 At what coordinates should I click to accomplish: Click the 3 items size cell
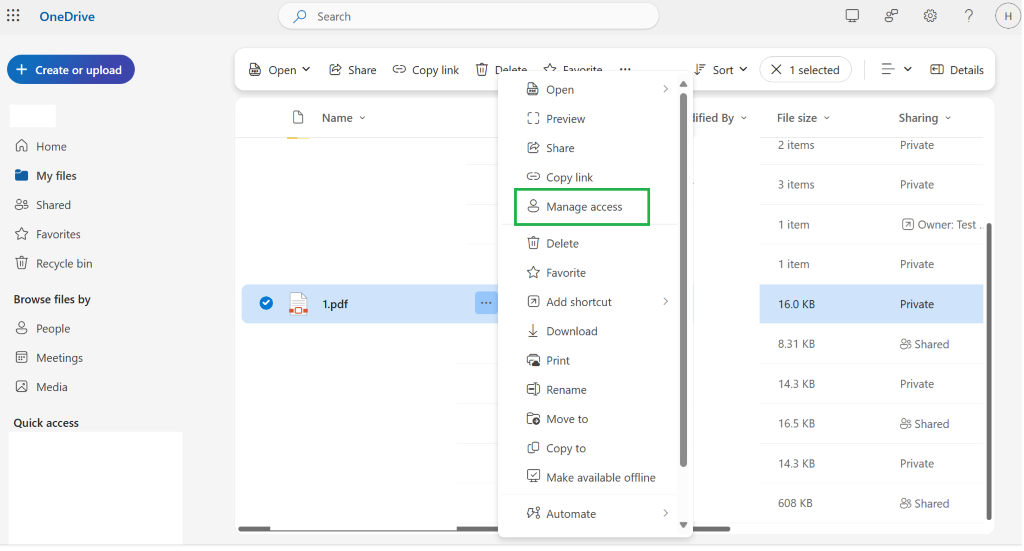[x=796, y=185]
